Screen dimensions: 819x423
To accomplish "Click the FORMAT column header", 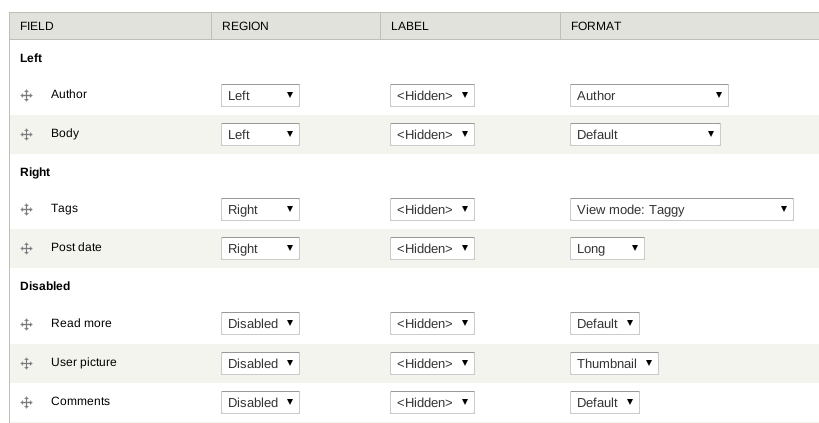I will pos(689,26).
